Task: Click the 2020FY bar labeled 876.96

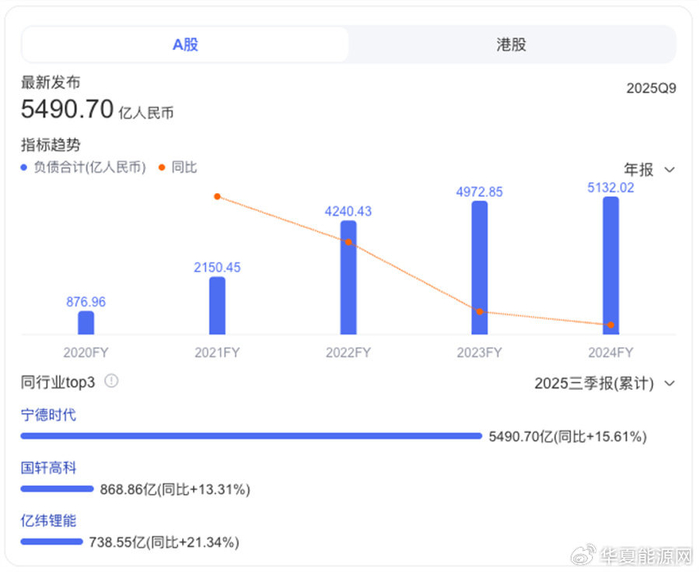Action: [x=86, y=322]
